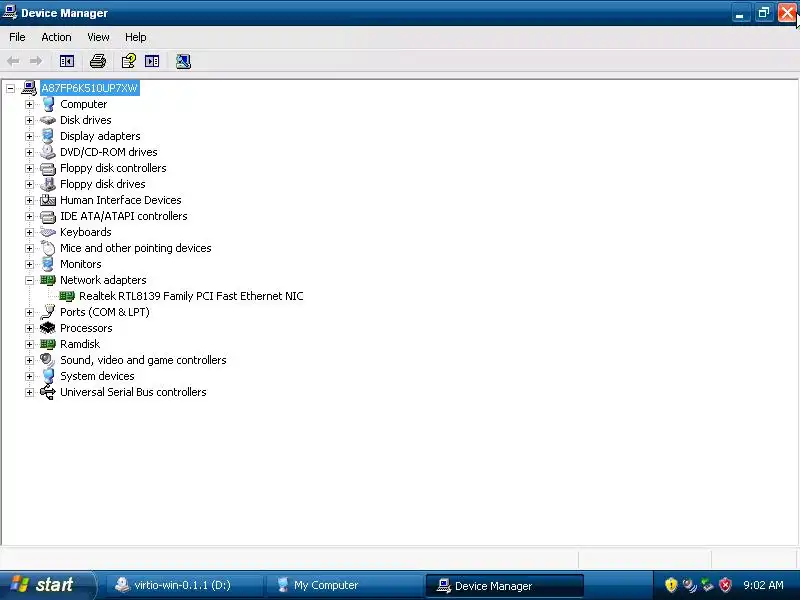This screenshot has width=800, height=600.
Task: Select the Universal Serial Bus controllers icon
Action: coord(48,392)
